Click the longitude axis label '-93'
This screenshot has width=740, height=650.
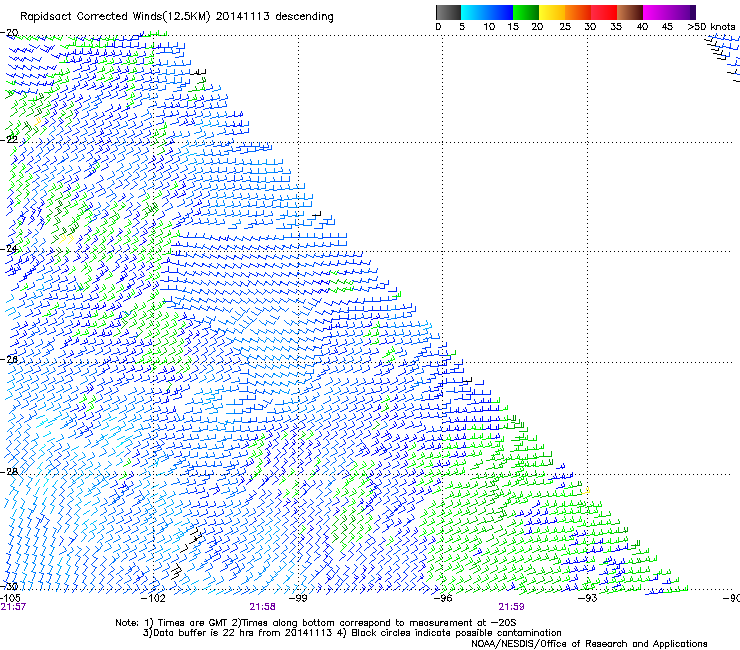point(588,598)
